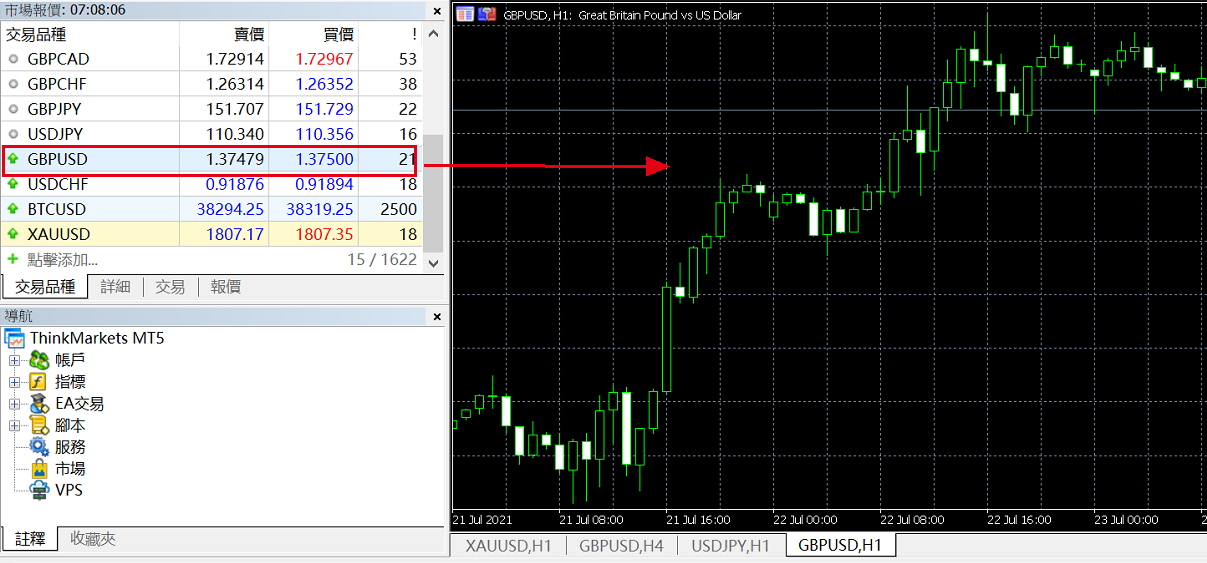Close the Market Watch panel

pyautogui.click(x=435, y=10)
